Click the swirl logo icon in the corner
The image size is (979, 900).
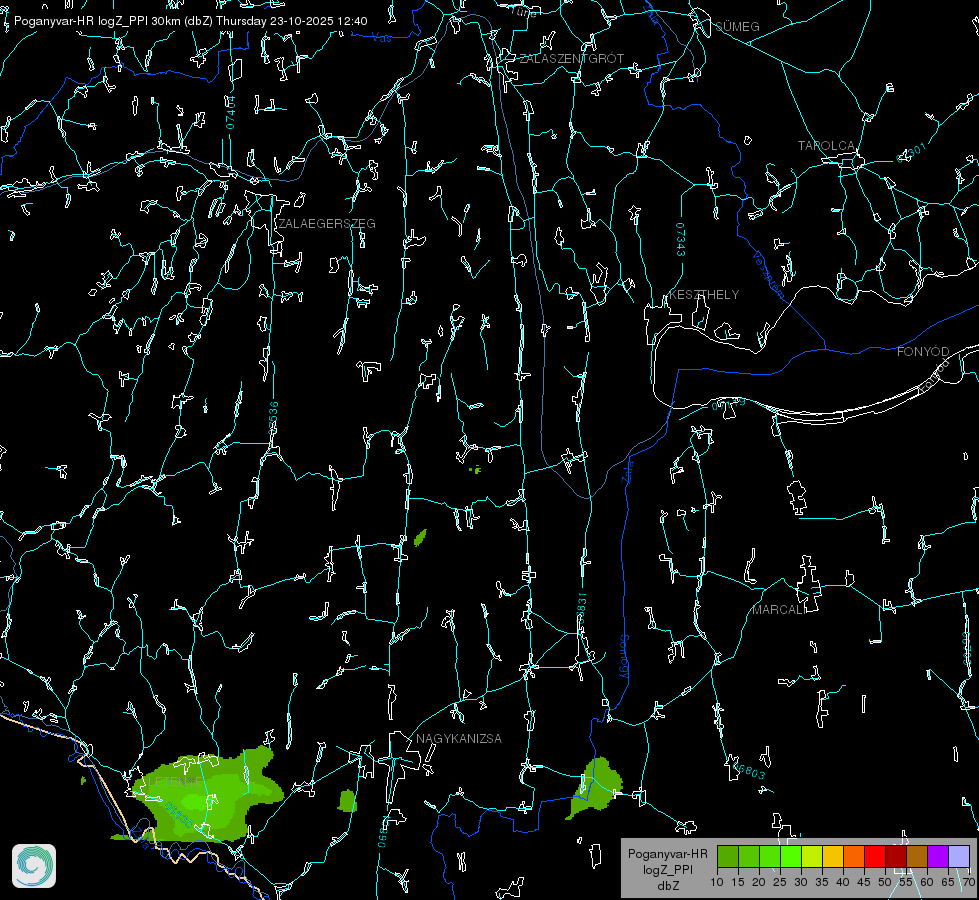tap(34, 866)
